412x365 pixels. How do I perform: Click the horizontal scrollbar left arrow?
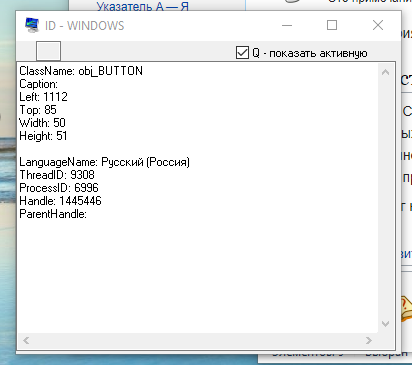[26, 340]
